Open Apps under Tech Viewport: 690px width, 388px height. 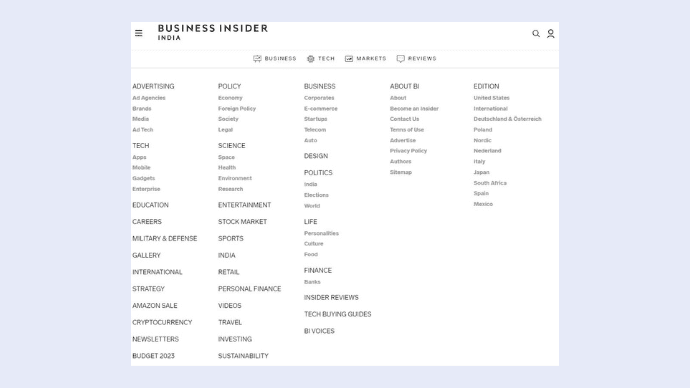coord(139,157)
